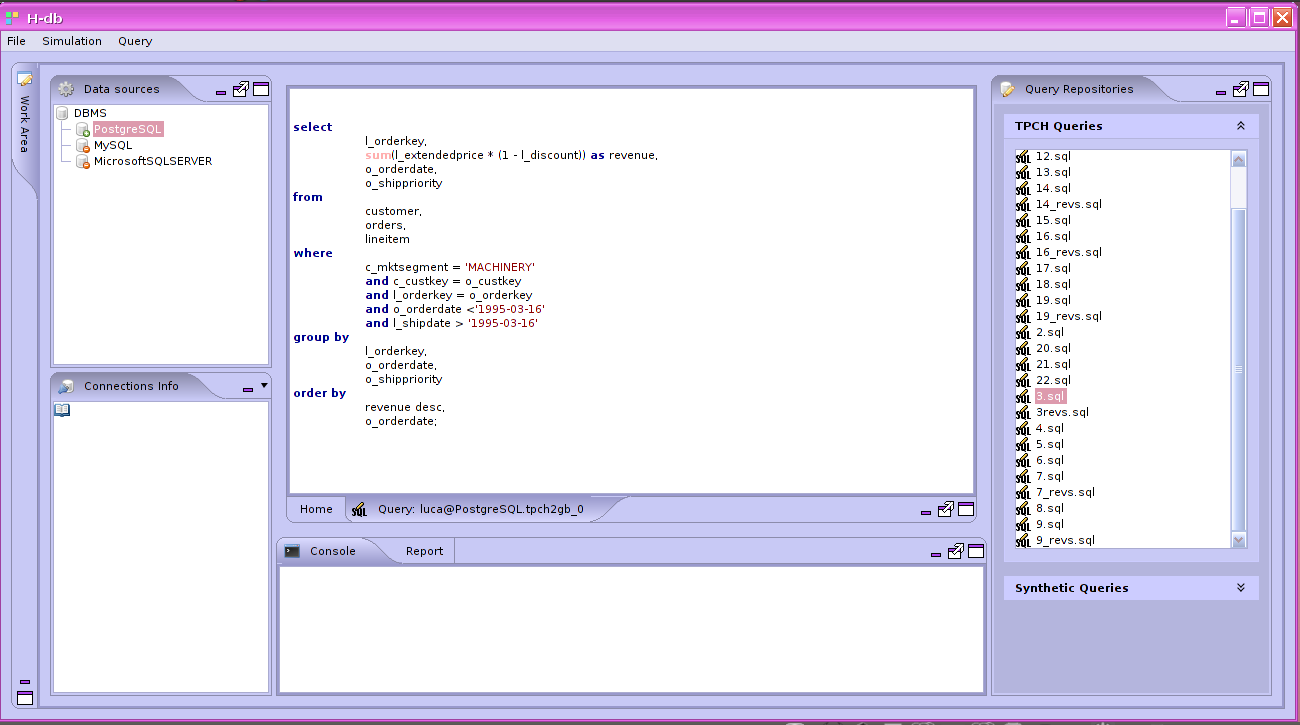Select the Connections Info tab
The height and width of the screenshot is (725, 1300).
tap(131, 386)
